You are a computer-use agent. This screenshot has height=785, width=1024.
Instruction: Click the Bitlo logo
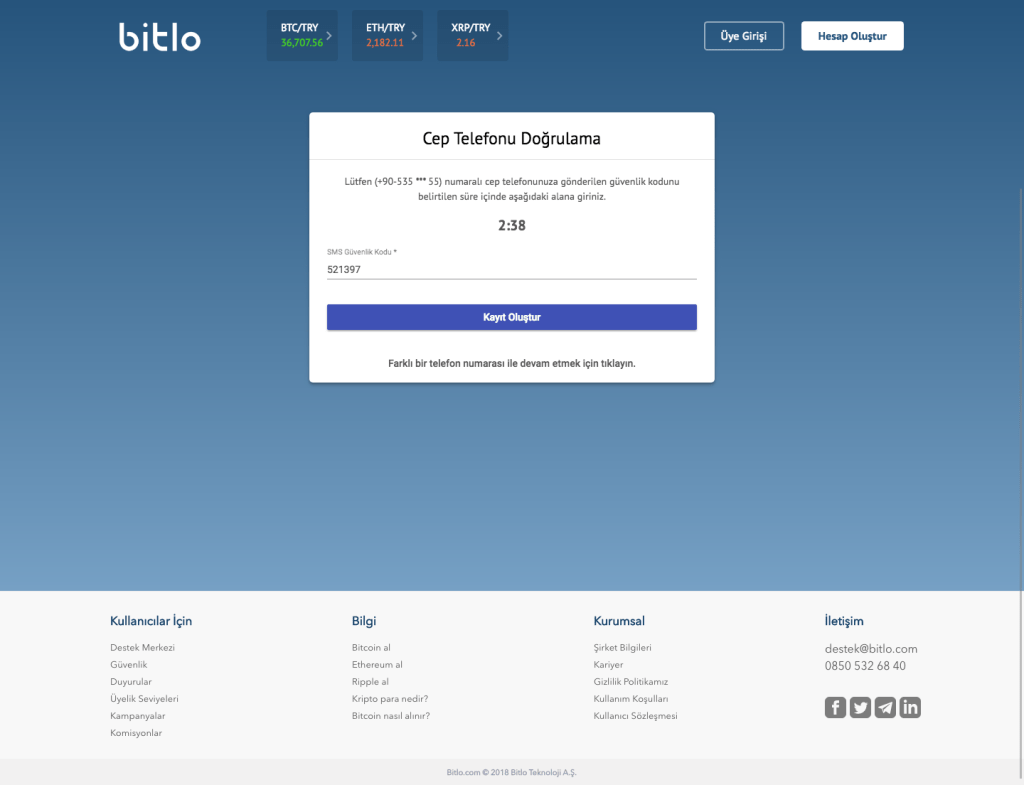pyautogui.click(x=160, y=37)
